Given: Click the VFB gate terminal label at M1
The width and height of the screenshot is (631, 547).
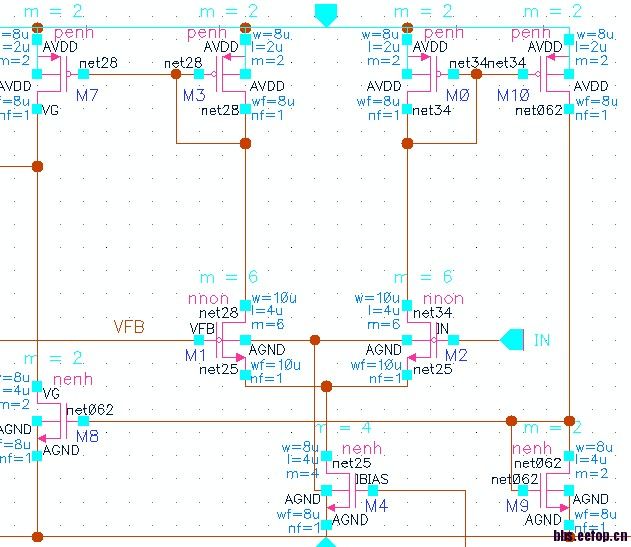Looking at the screenshot, I should 202,329.
